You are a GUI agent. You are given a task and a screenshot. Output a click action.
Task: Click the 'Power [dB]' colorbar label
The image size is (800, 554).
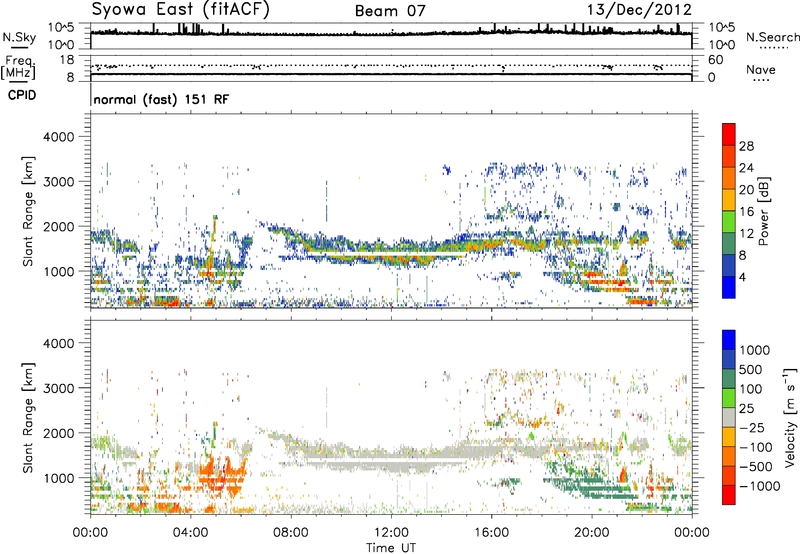click(763, 211)
